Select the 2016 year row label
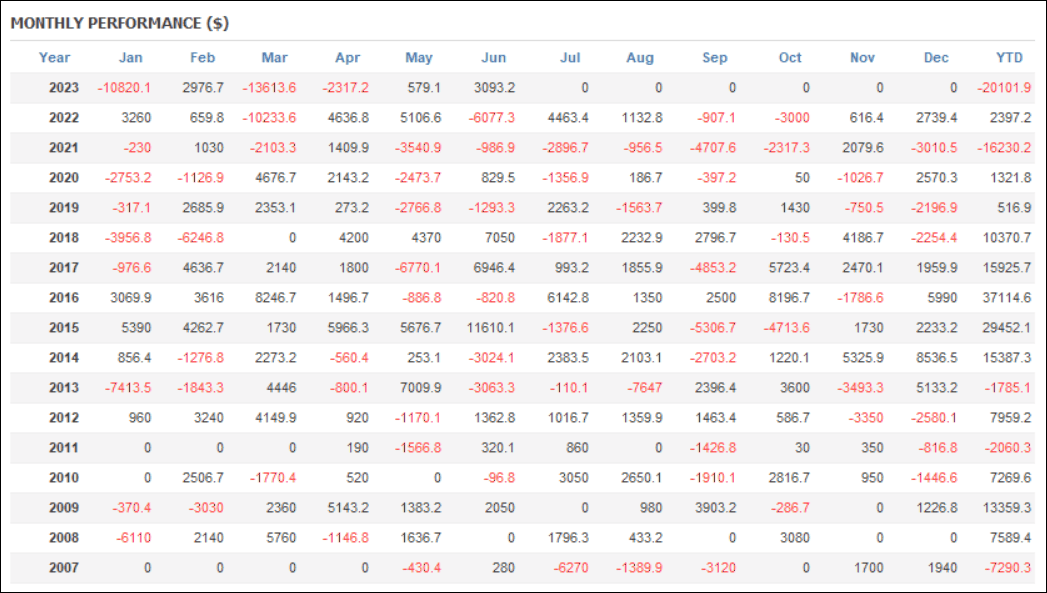This screenshot has width=1047, height=593. pyautogui.click(x=63, y=297)
